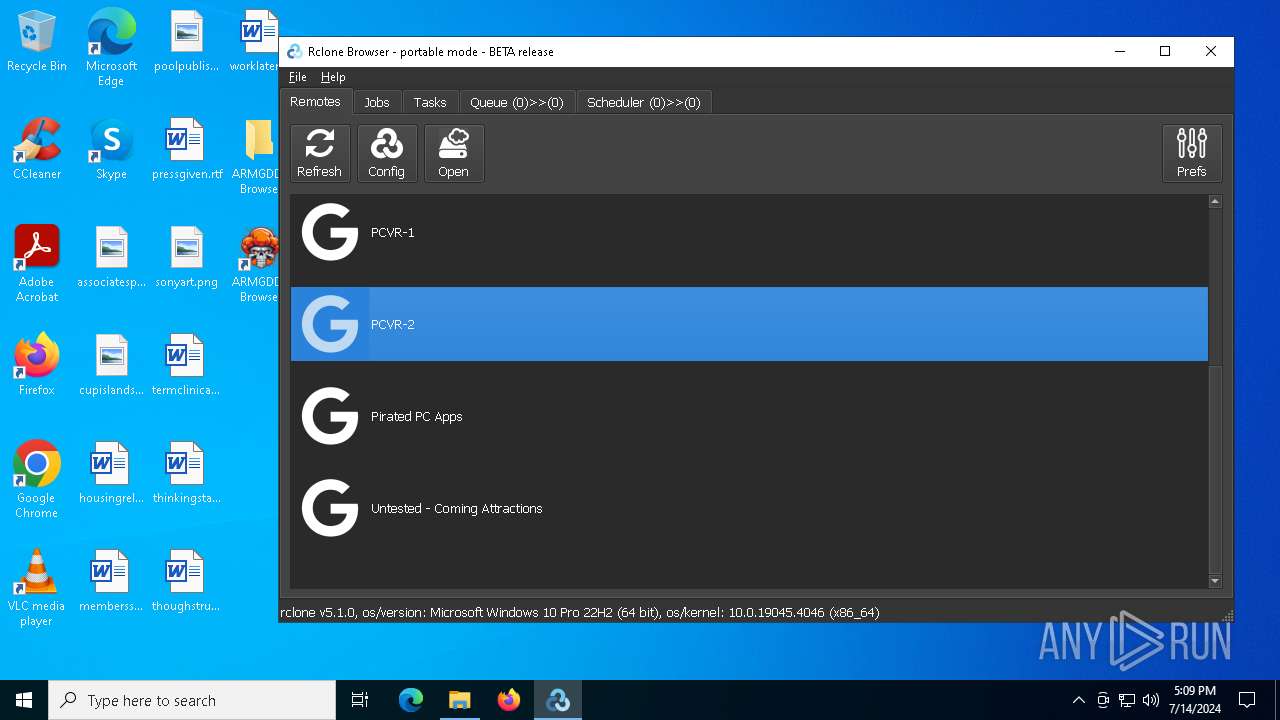This screenshot has width=1280, height=720.
Task: Click the Refresh remotes button
Action: pos(320,153)
